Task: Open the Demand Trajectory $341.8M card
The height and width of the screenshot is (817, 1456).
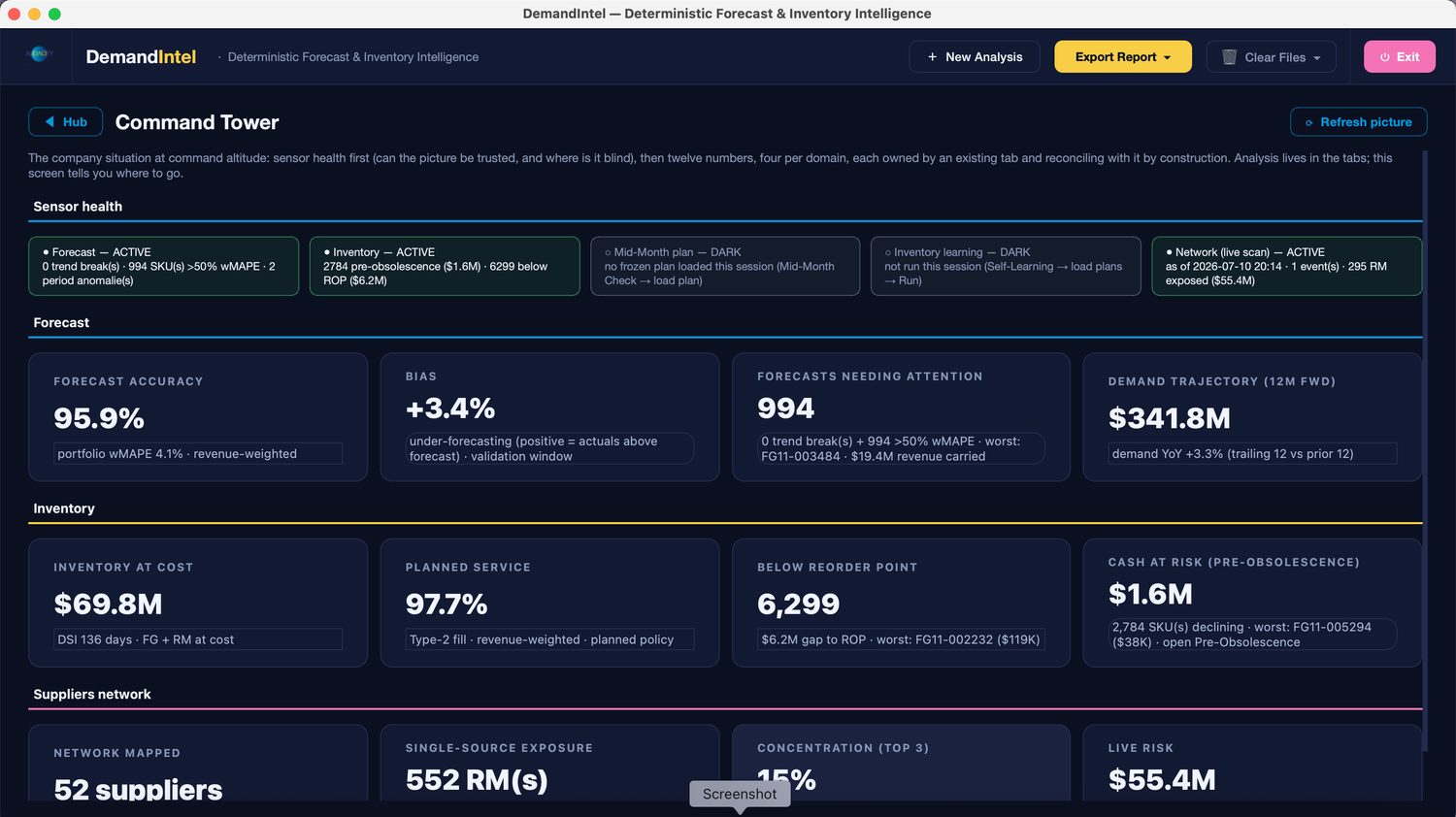Action: 1252,417
